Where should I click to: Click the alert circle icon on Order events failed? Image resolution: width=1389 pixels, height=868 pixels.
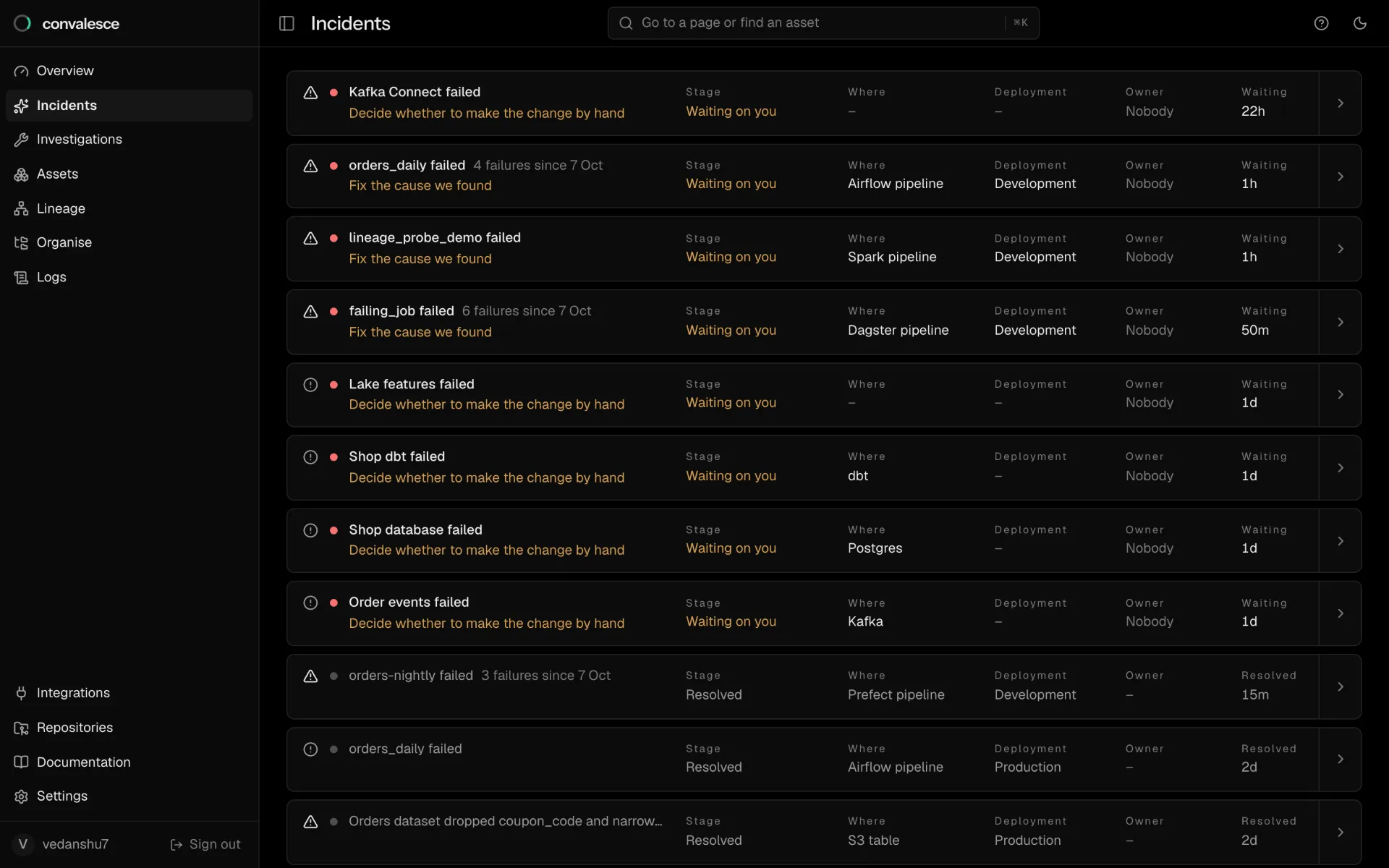pyautogui.click(x=310, y=603)
